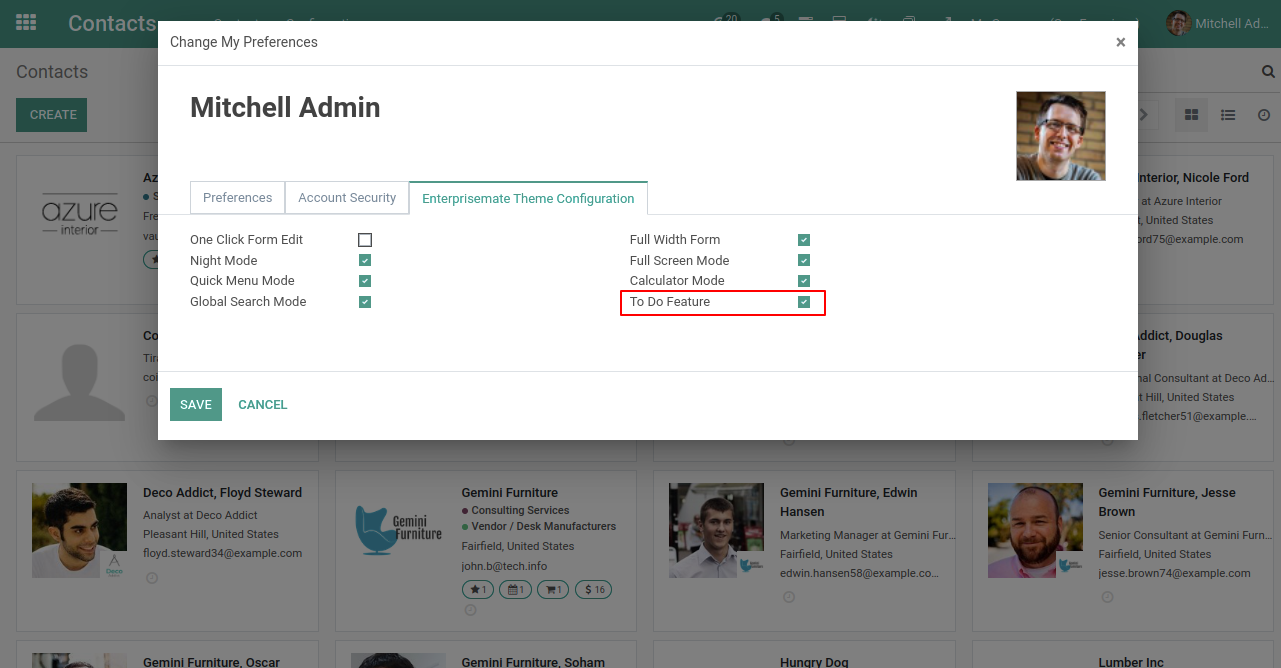The height and width of the screenshot is (668, 1281).
Task: Open Gemini Furniture, Edwin Hansen card title
Action: tap(849, 502)
